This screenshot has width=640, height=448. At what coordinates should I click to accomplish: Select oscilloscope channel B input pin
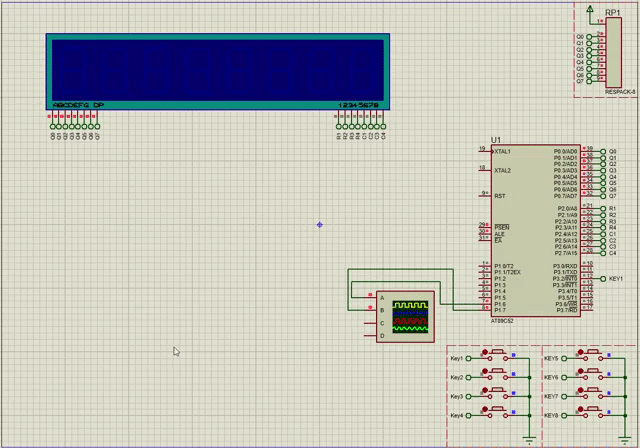tap(370, 310)
